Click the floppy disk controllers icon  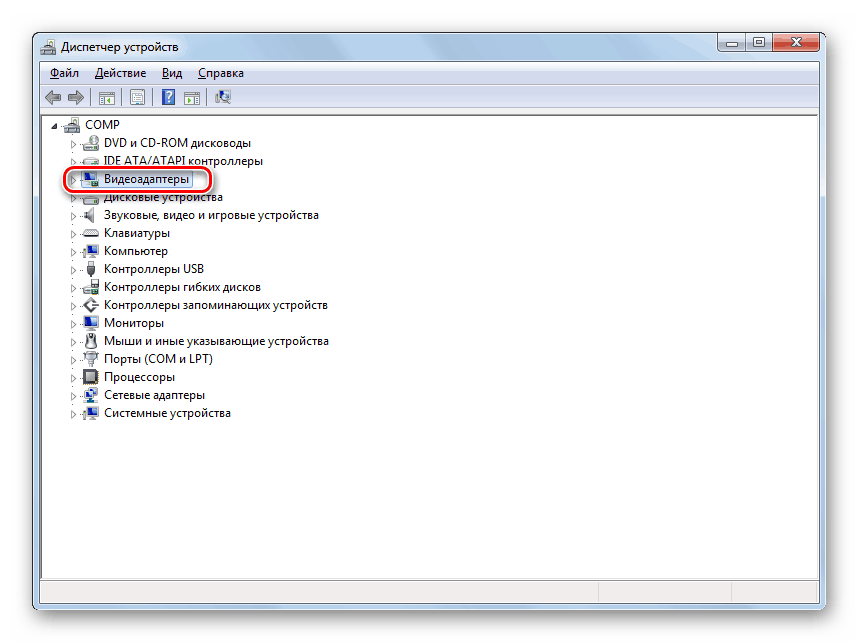click(x=91, y=287)
